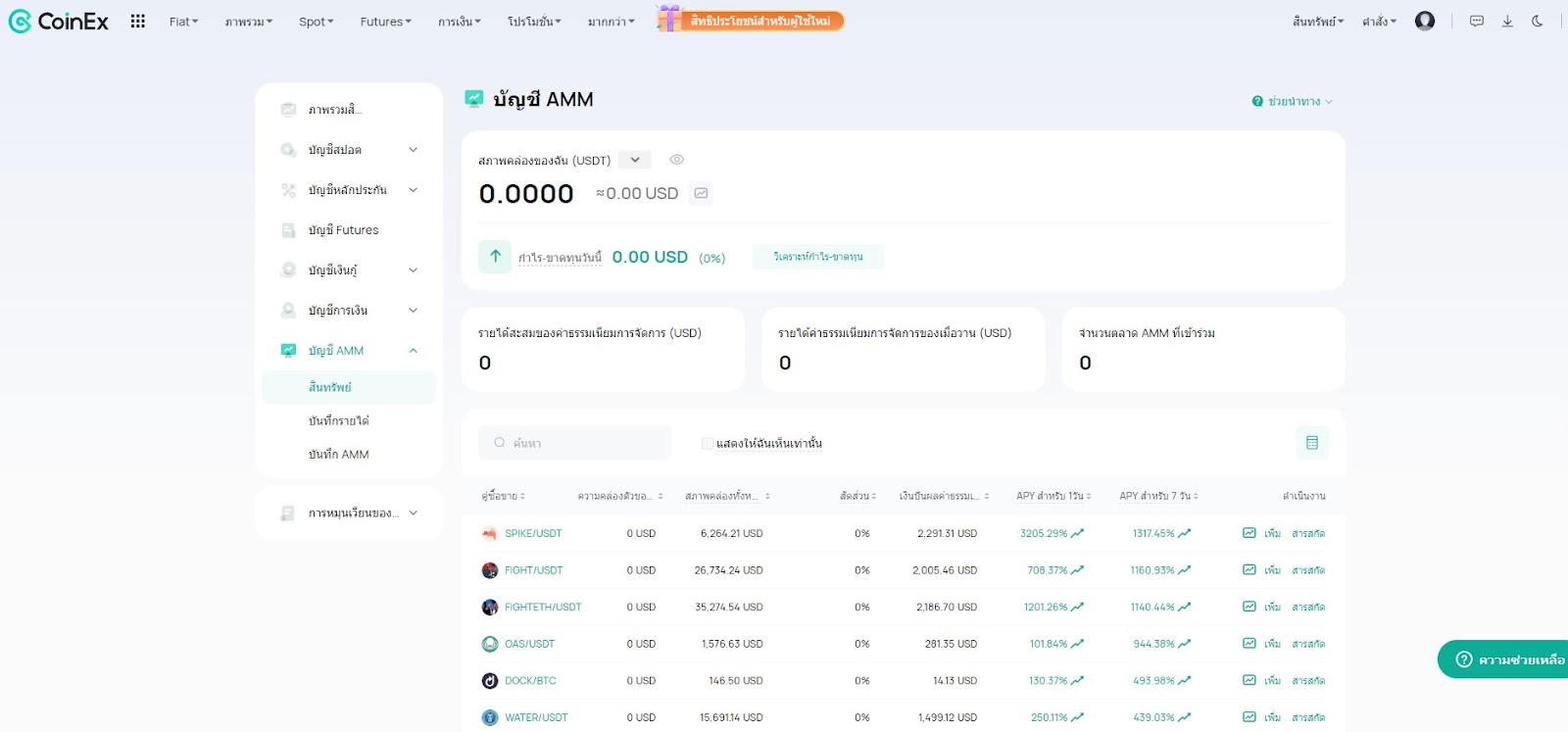
Task: Click the user profile avatar
Action: click(x=1425, y=22)
